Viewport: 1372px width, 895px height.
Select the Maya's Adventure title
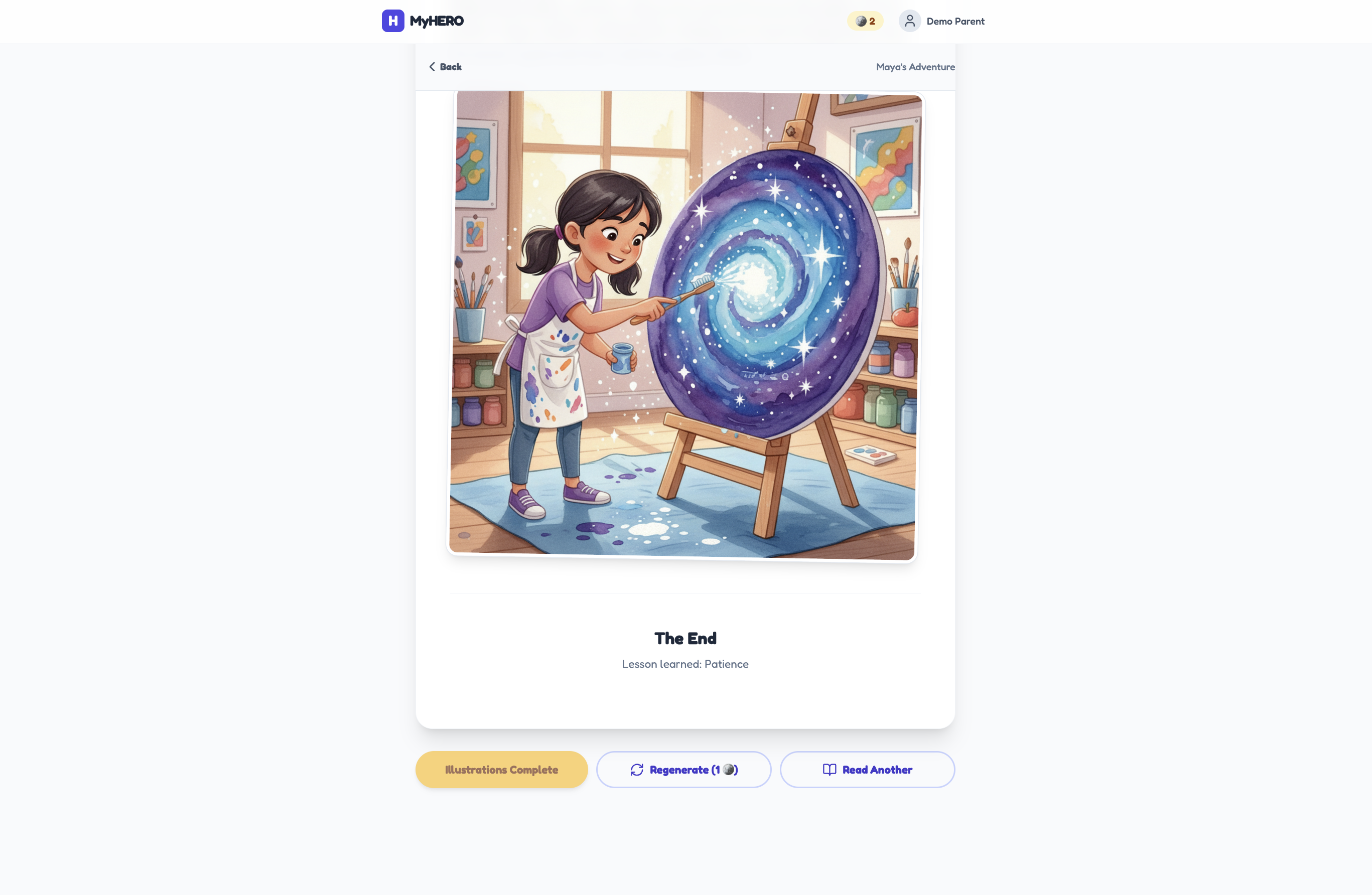click(x=915, y=67)
